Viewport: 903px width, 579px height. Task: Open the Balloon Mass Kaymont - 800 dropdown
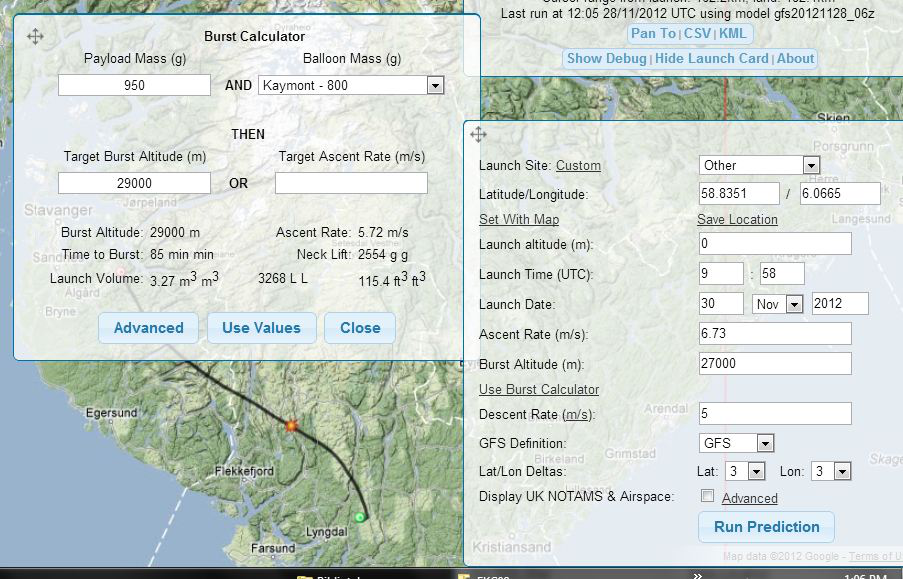tap(350, 85)
